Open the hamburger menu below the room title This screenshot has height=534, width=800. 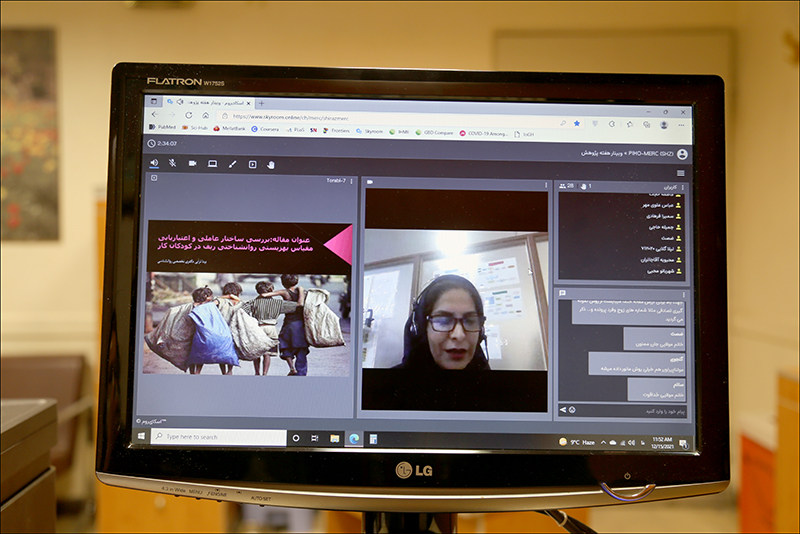click(681, 172)
